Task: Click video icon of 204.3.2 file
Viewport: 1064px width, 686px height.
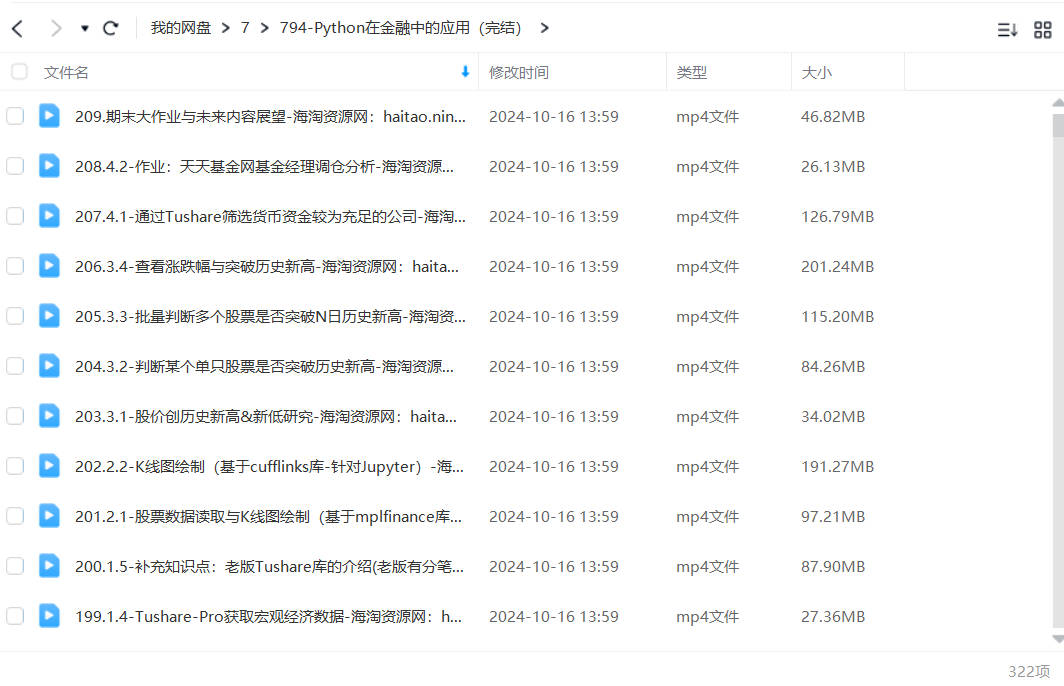Action: (49, 366)
